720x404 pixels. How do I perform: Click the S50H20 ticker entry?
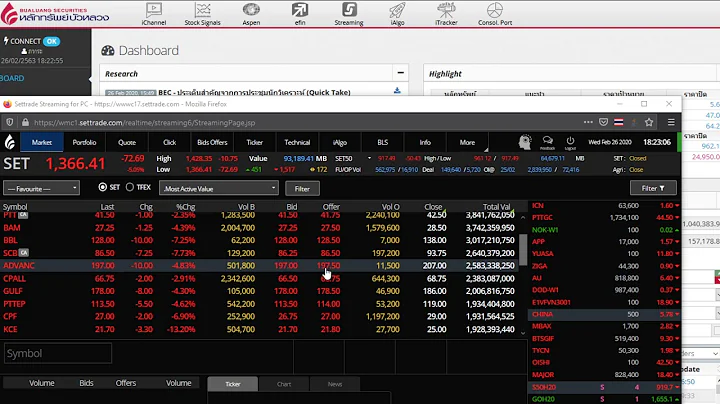(x=544, y=387)
